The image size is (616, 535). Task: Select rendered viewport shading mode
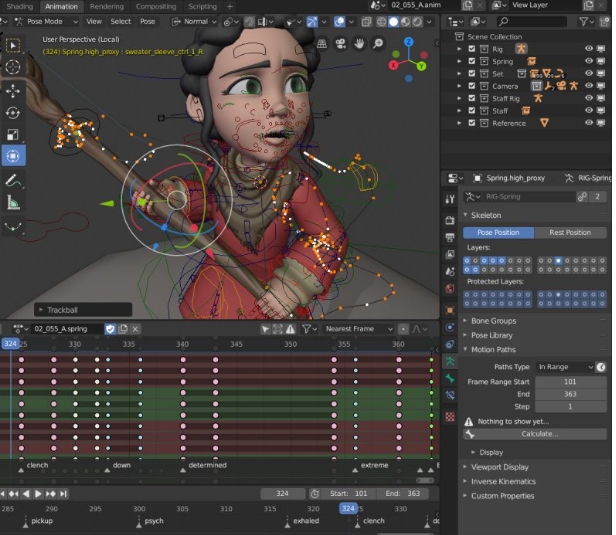[417, 22]
